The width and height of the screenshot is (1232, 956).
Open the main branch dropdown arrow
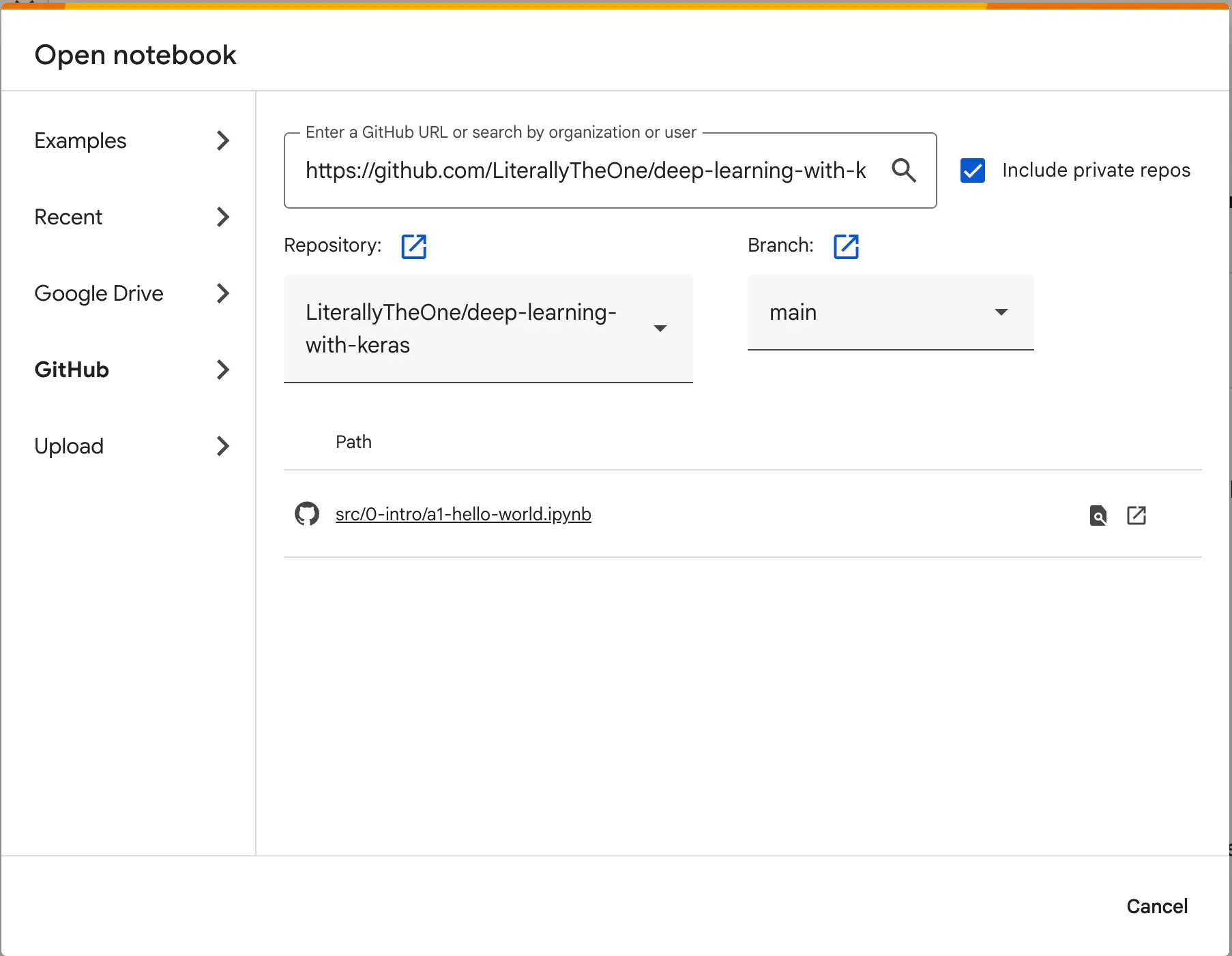tap(1001, 312)
